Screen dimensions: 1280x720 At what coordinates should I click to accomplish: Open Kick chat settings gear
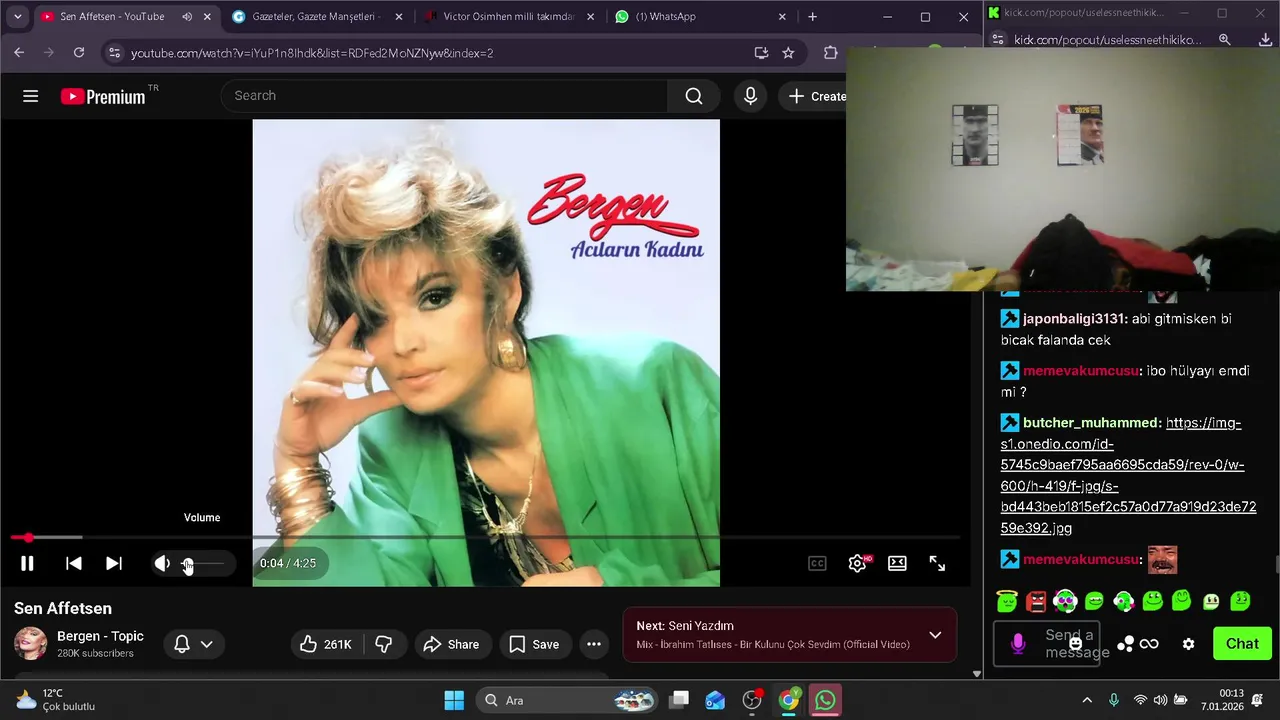tap(1188, 644)
